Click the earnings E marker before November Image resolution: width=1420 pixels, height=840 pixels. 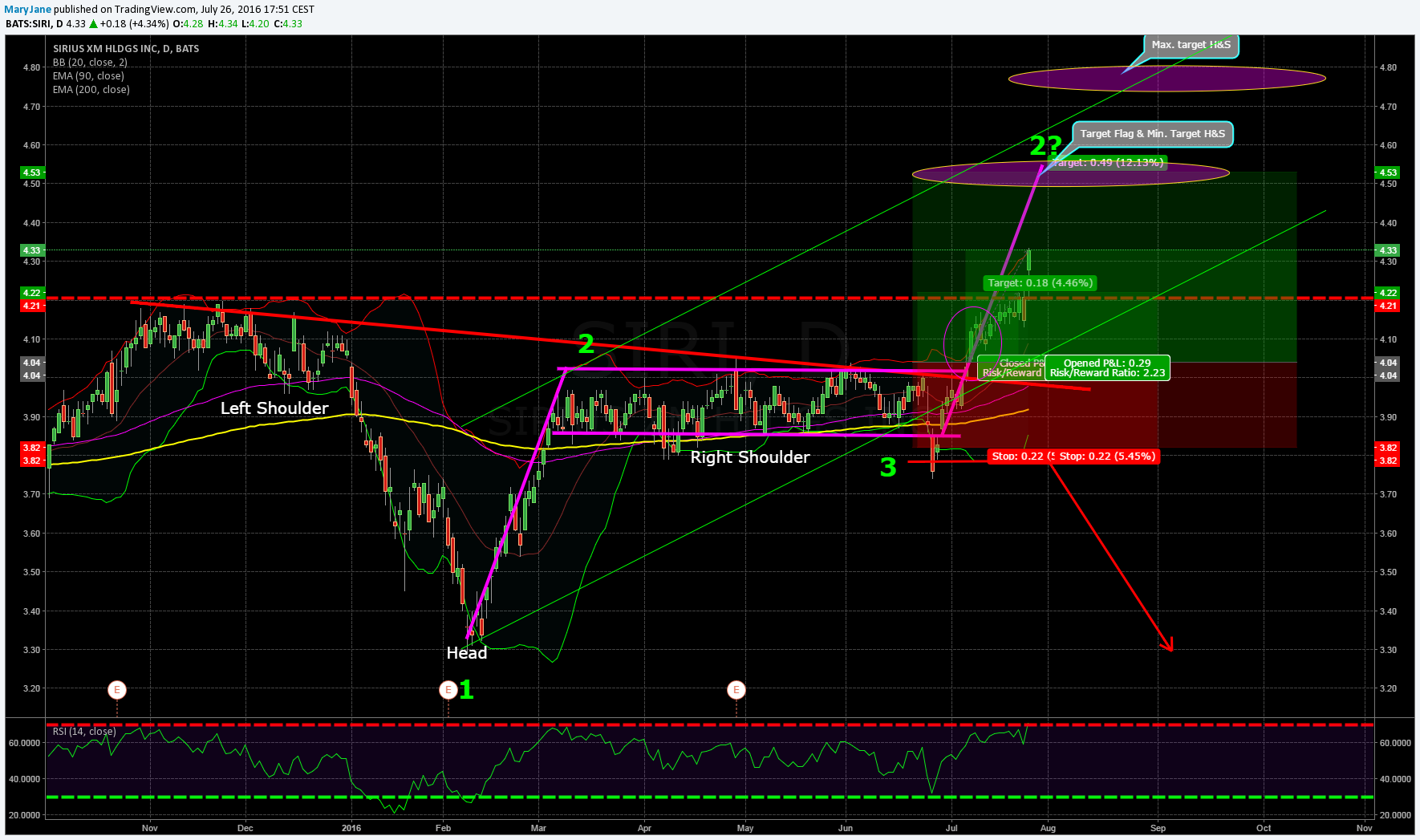pos(117,689)
